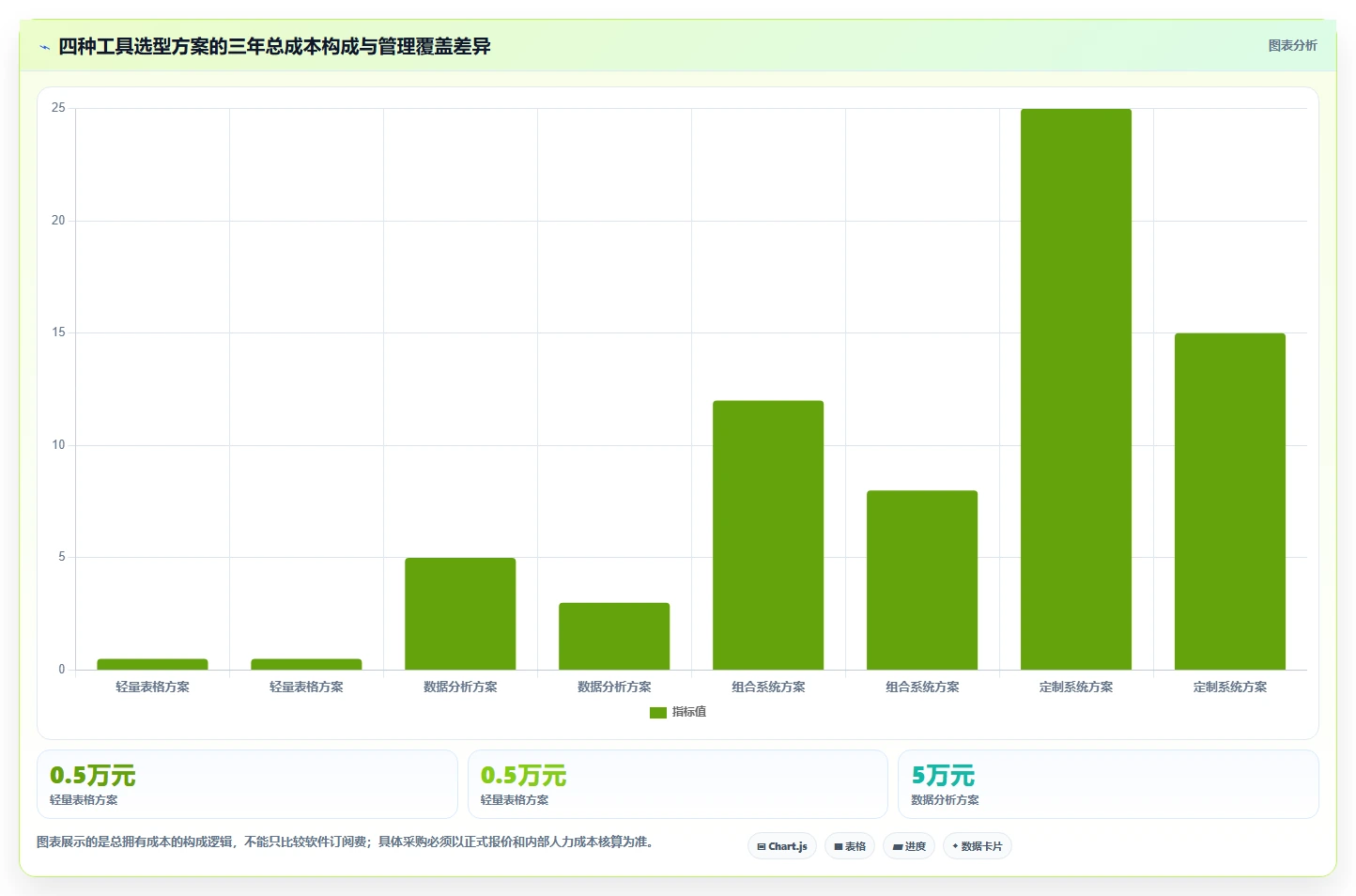Open the 数据卡片 tag in the footer
This screenshot has height=896, width=1356.
978,846
